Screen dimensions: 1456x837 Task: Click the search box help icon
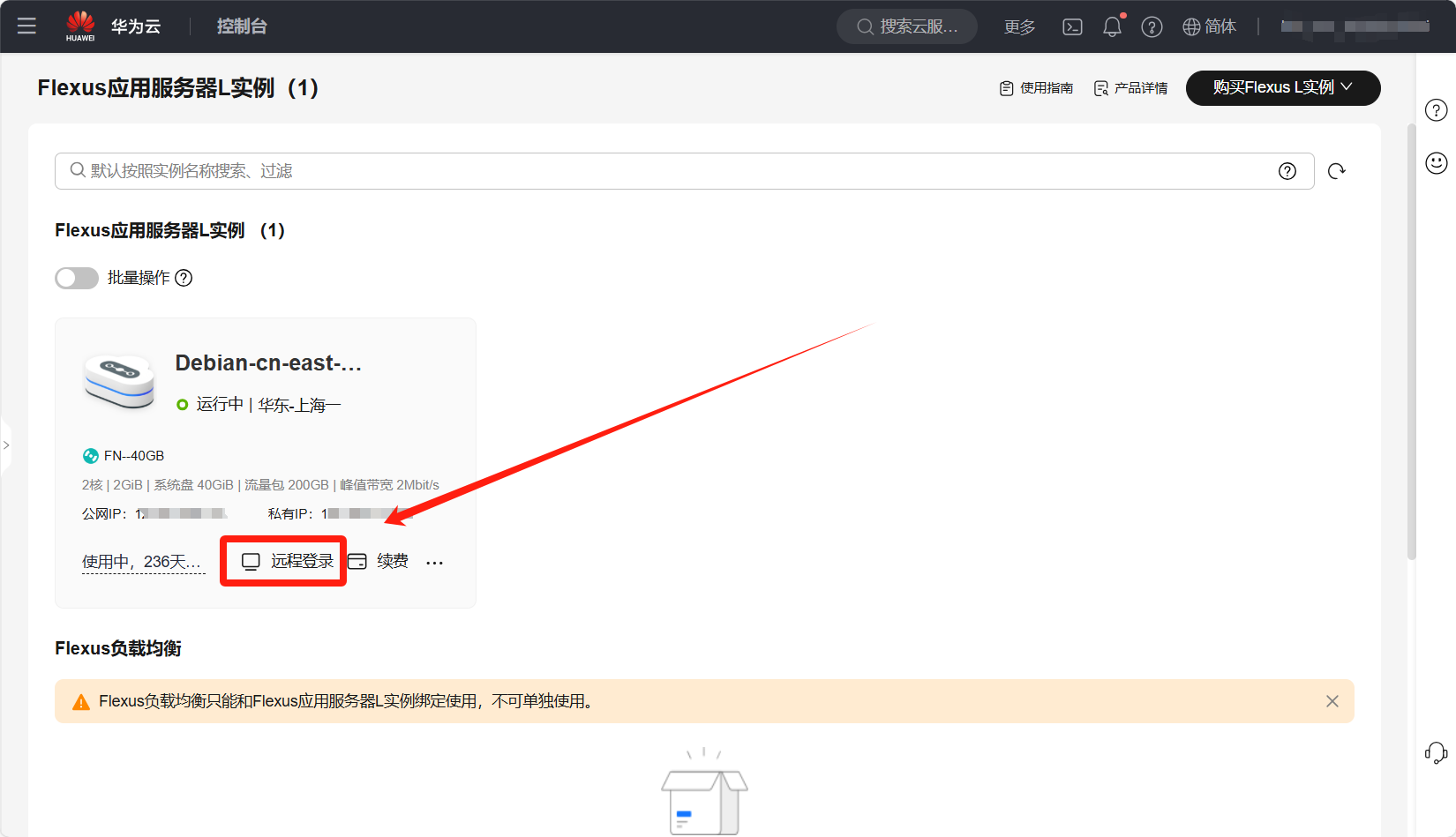pos(1287,171)
